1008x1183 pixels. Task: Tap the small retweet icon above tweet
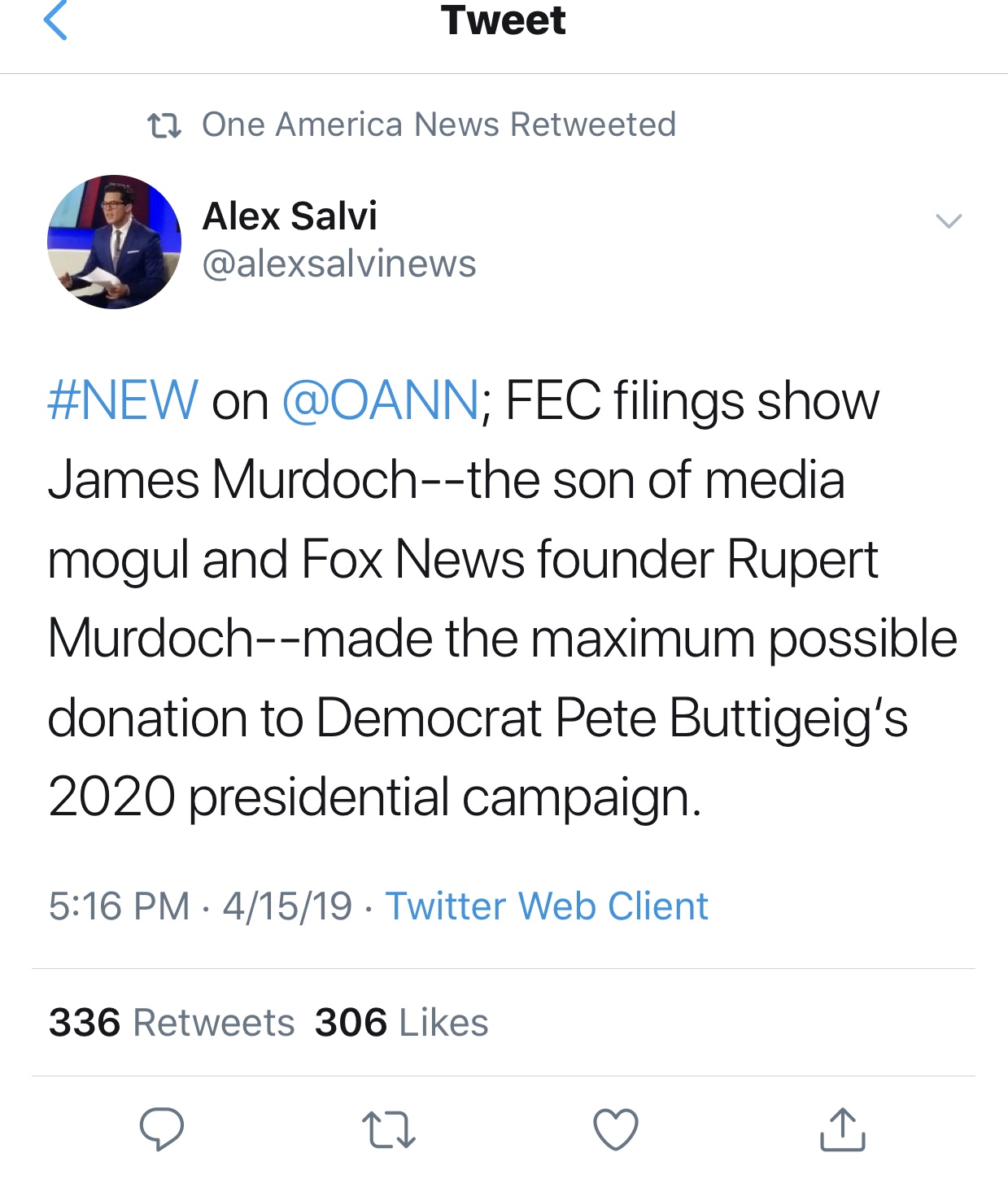(x=164, y=126)
